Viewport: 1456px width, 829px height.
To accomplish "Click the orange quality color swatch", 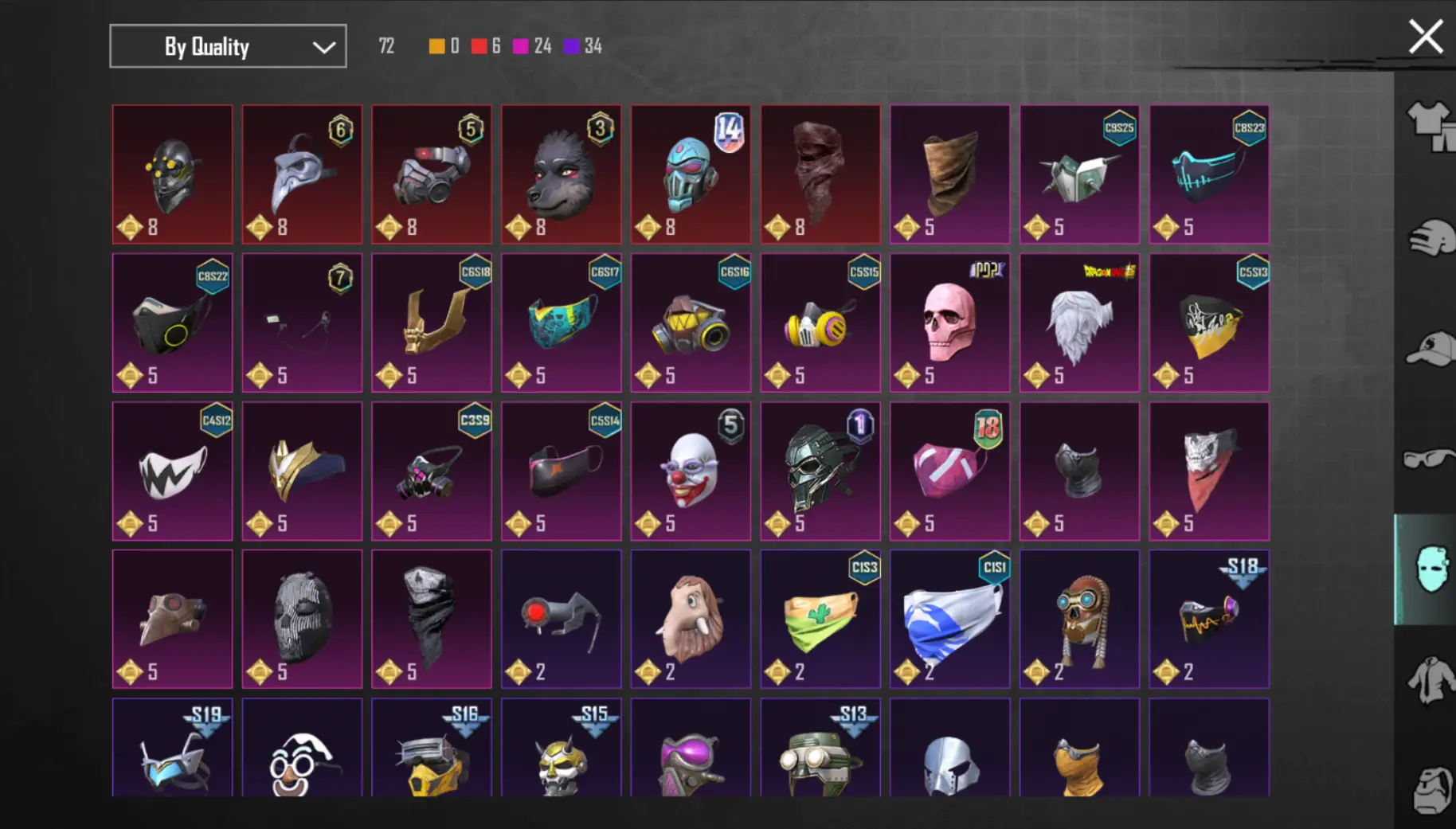I will (436, 46).
